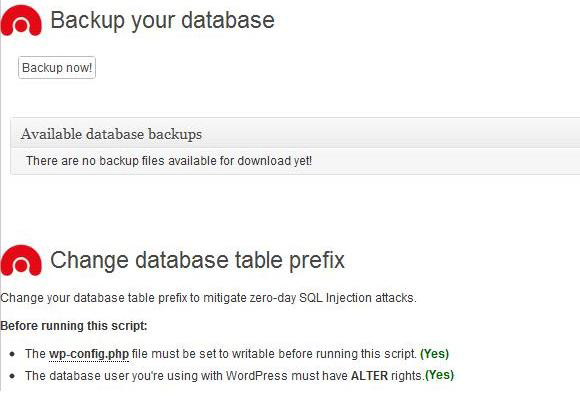Click the word 'rights' in the ALTER requirement
580x400 pixels.
pos(407,376)
